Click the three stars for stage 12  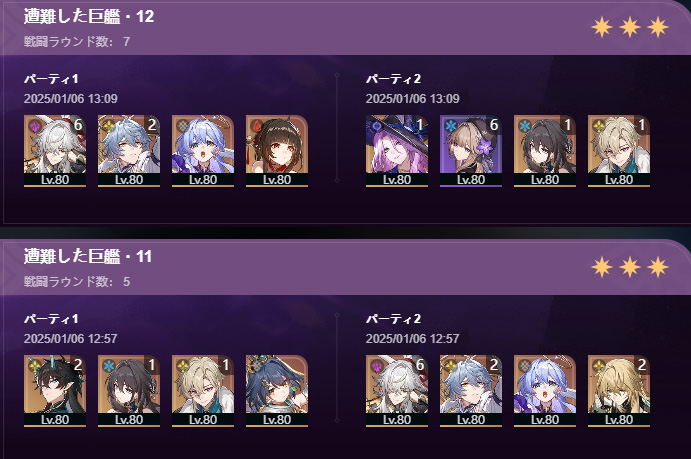(630, 27)
